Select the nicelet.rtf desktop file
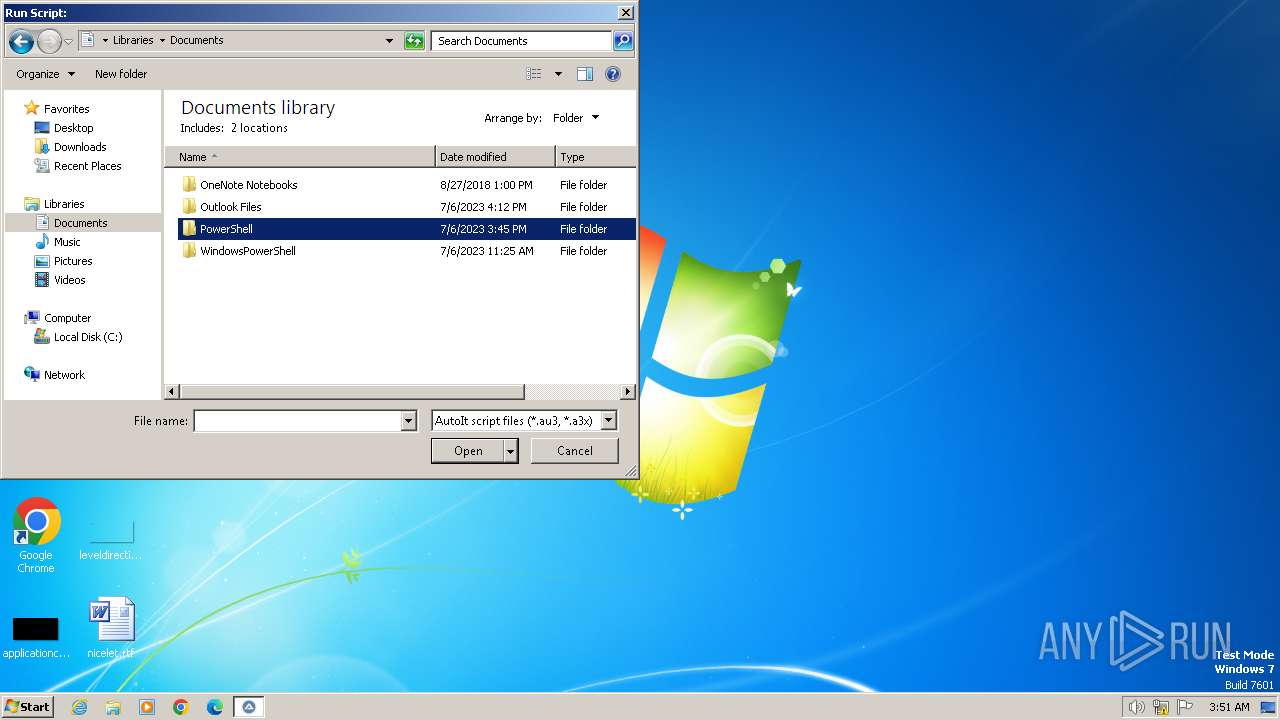The image size is (1280, 720). (111, 629)
